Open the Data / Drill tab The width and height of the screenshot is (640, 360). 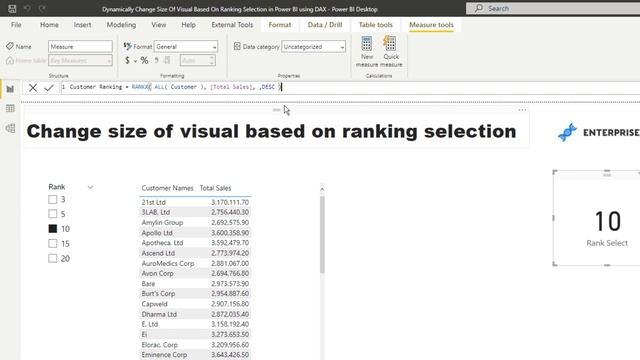pos(325,25)
